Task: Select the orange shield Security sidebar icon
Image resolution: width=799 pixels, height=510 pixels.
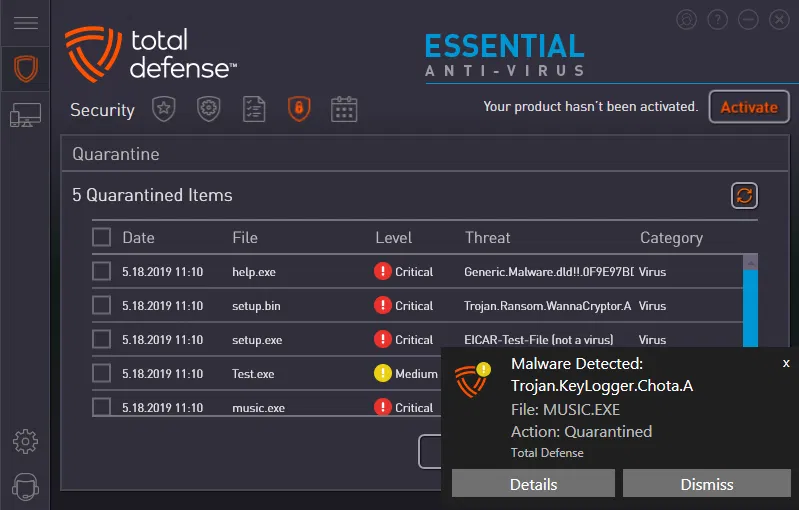Action: tap(25, 69)
